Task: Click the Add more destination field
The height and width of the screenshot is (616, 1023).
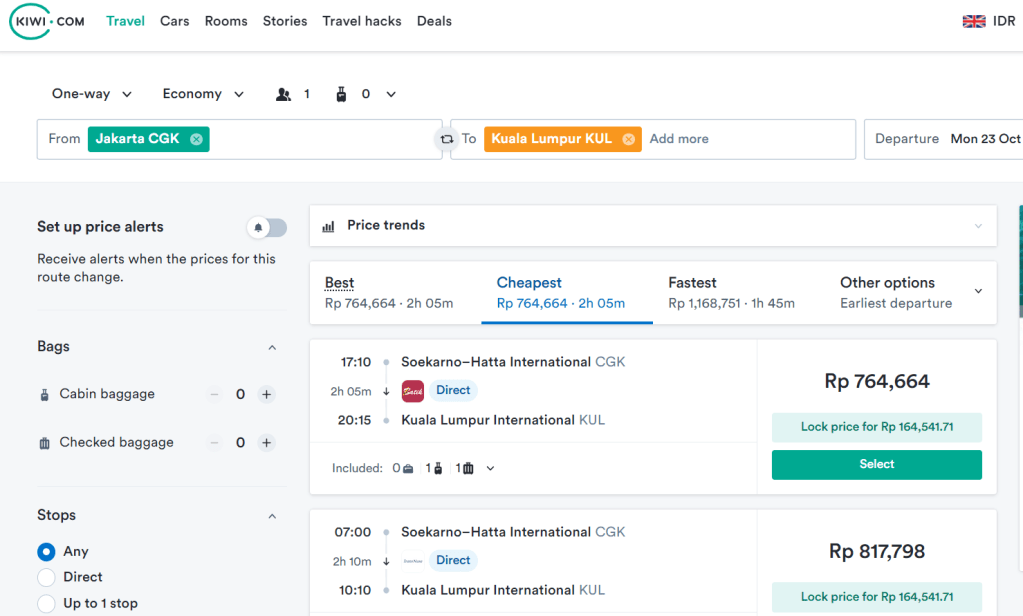Action: [679, 139]
